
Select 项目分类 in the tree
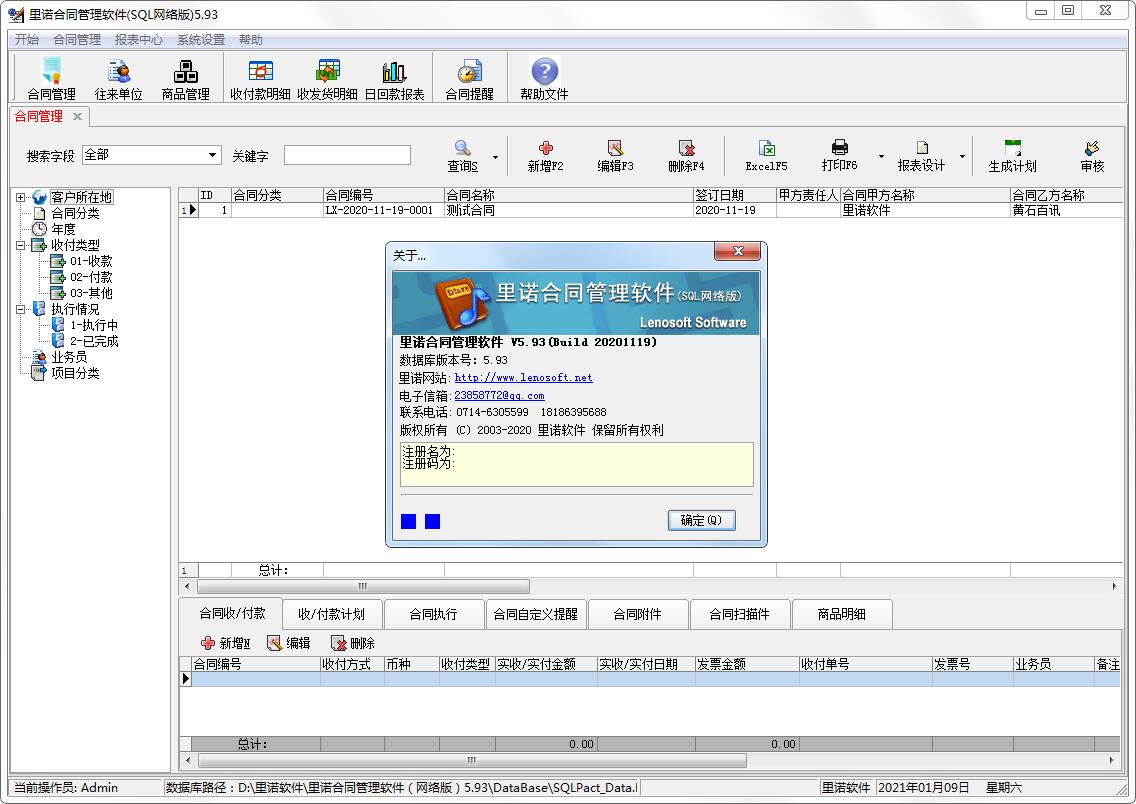(x=75, y=373)
